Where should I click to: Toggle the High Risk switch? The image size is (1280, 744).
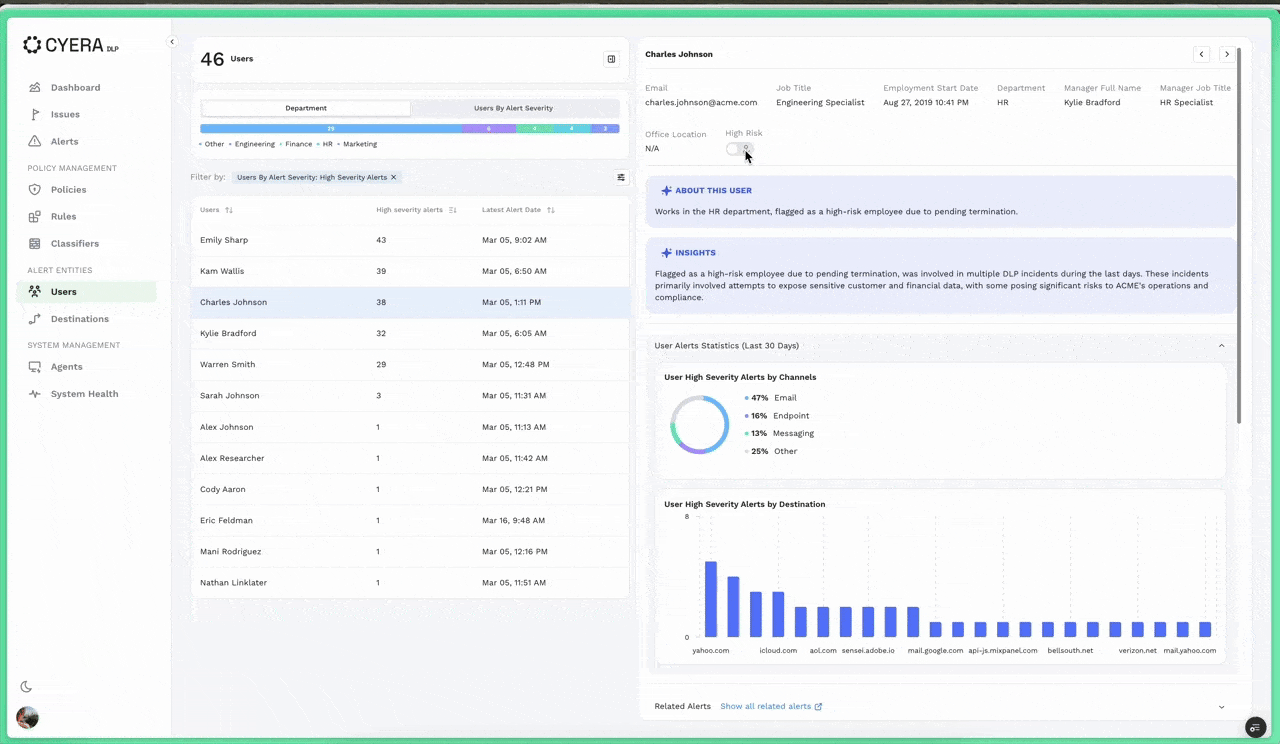[739, 148]
